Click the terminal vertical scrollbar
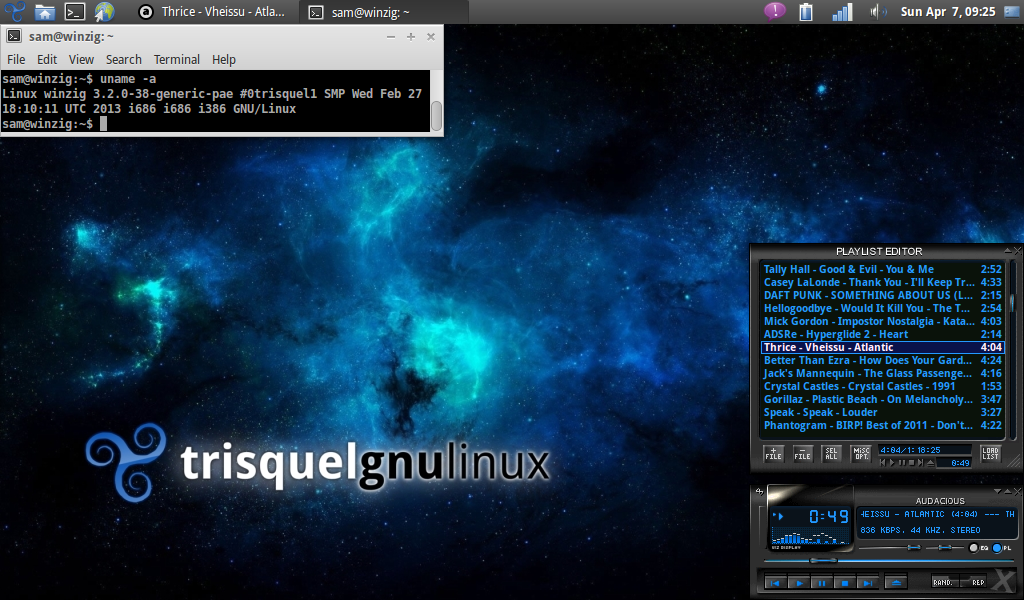Screen dimensions: 1024x600 (x=437, y=115)
